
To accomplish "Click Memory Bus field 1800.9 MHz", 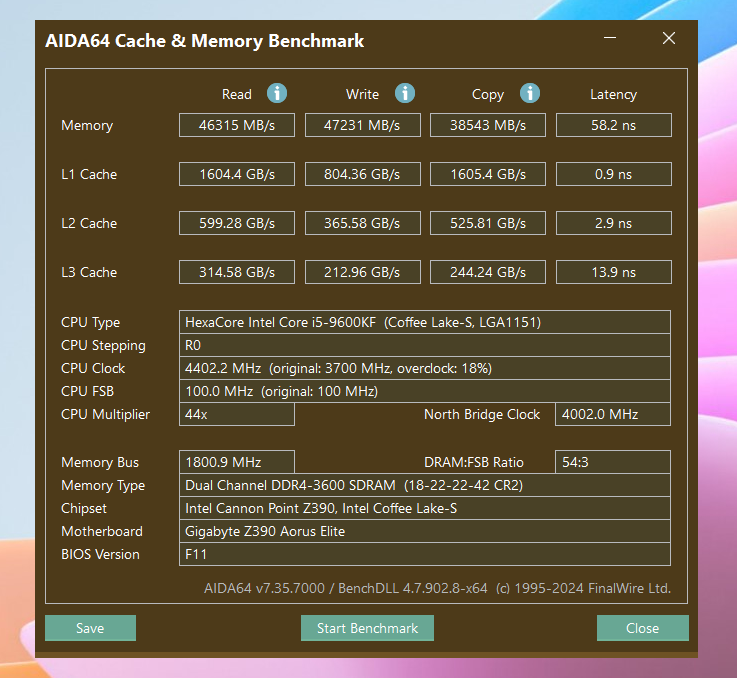I will pos(237,462).
